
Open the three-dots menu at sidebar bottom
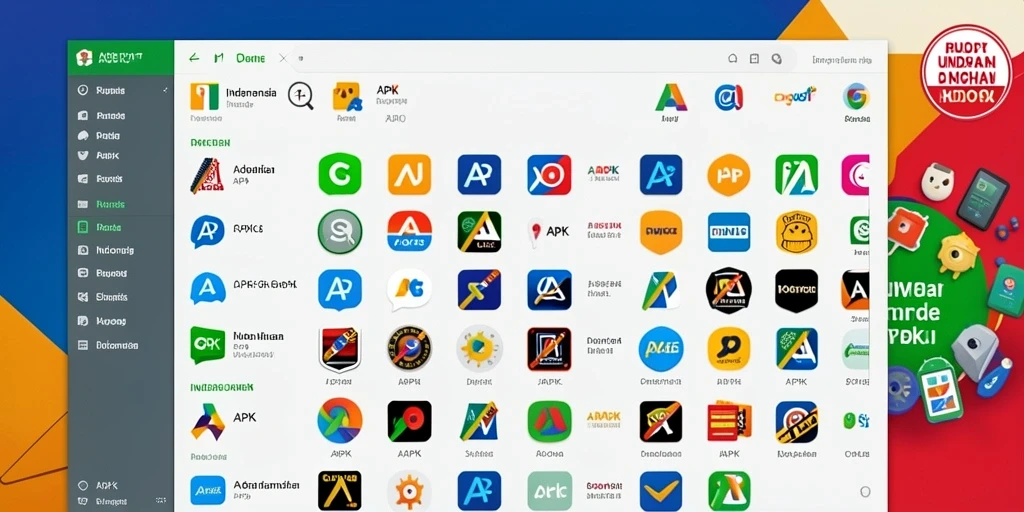[161, 501]
